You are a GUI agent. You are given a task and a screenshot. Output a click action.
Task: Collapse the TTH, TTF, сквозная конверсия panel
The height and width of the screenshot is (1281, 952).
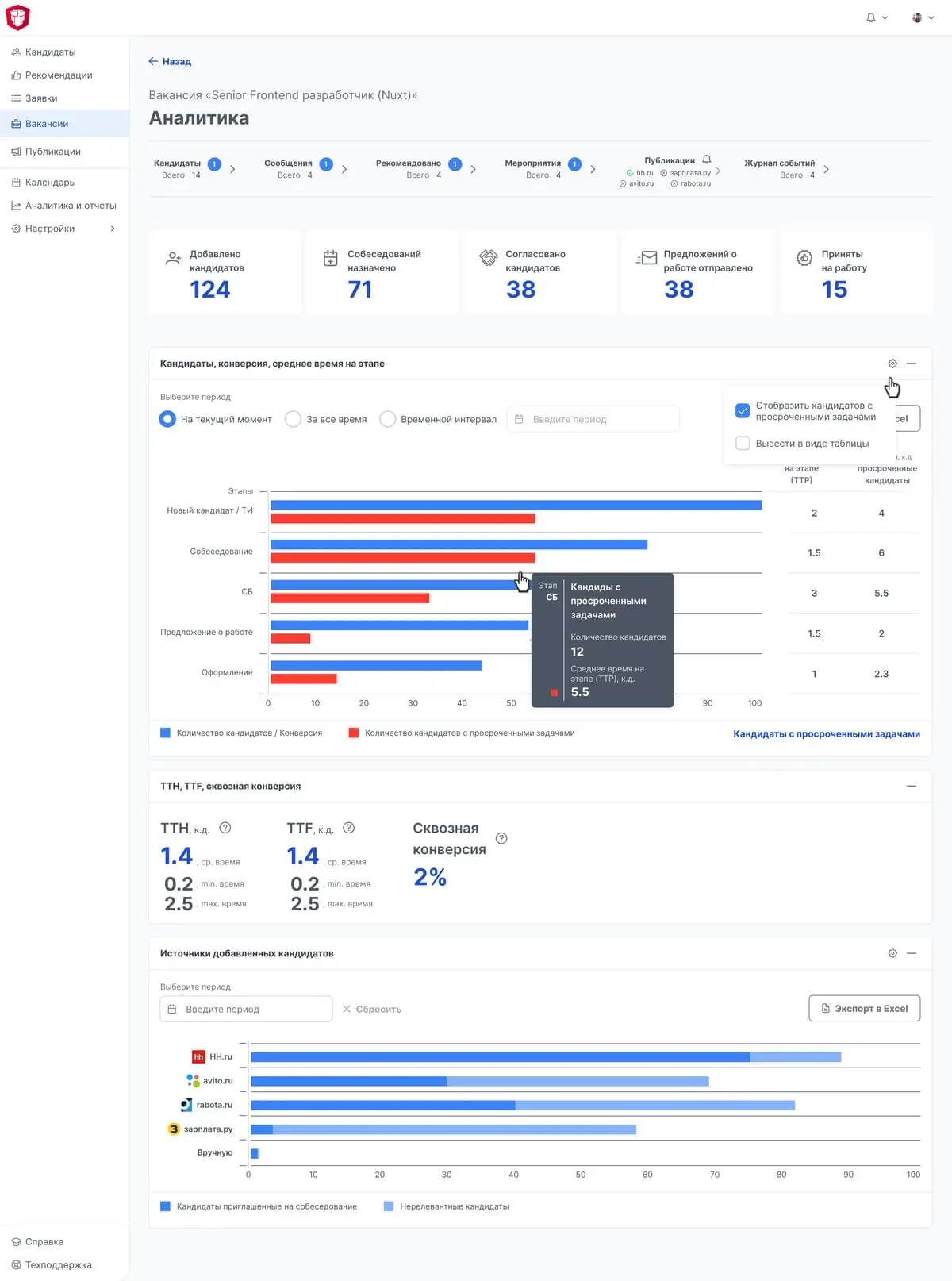tap(912, 786)
